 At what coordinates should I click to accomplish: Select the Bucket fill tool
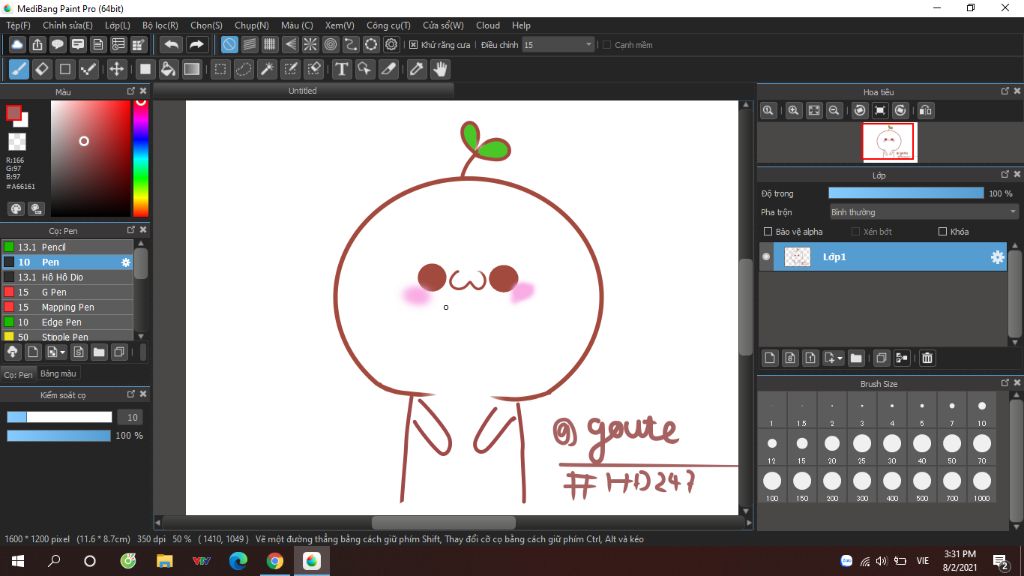168,69
